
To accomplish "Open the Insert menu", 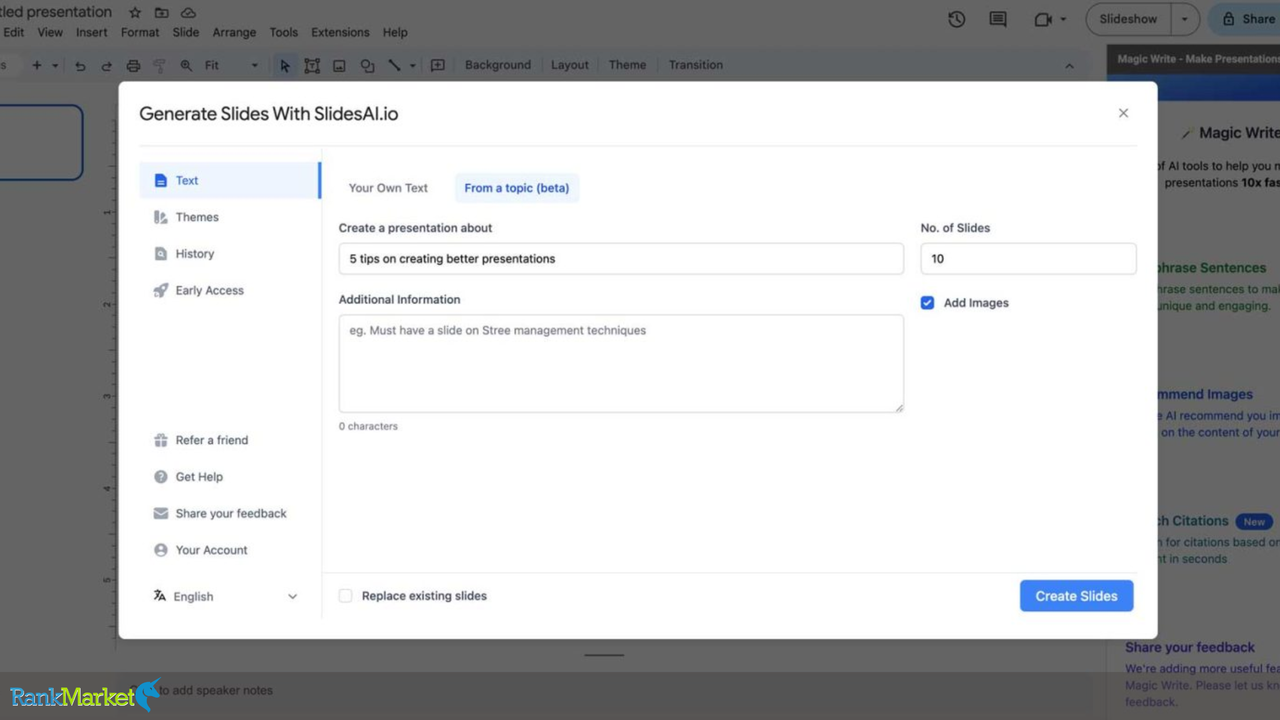I will (91, 32).
